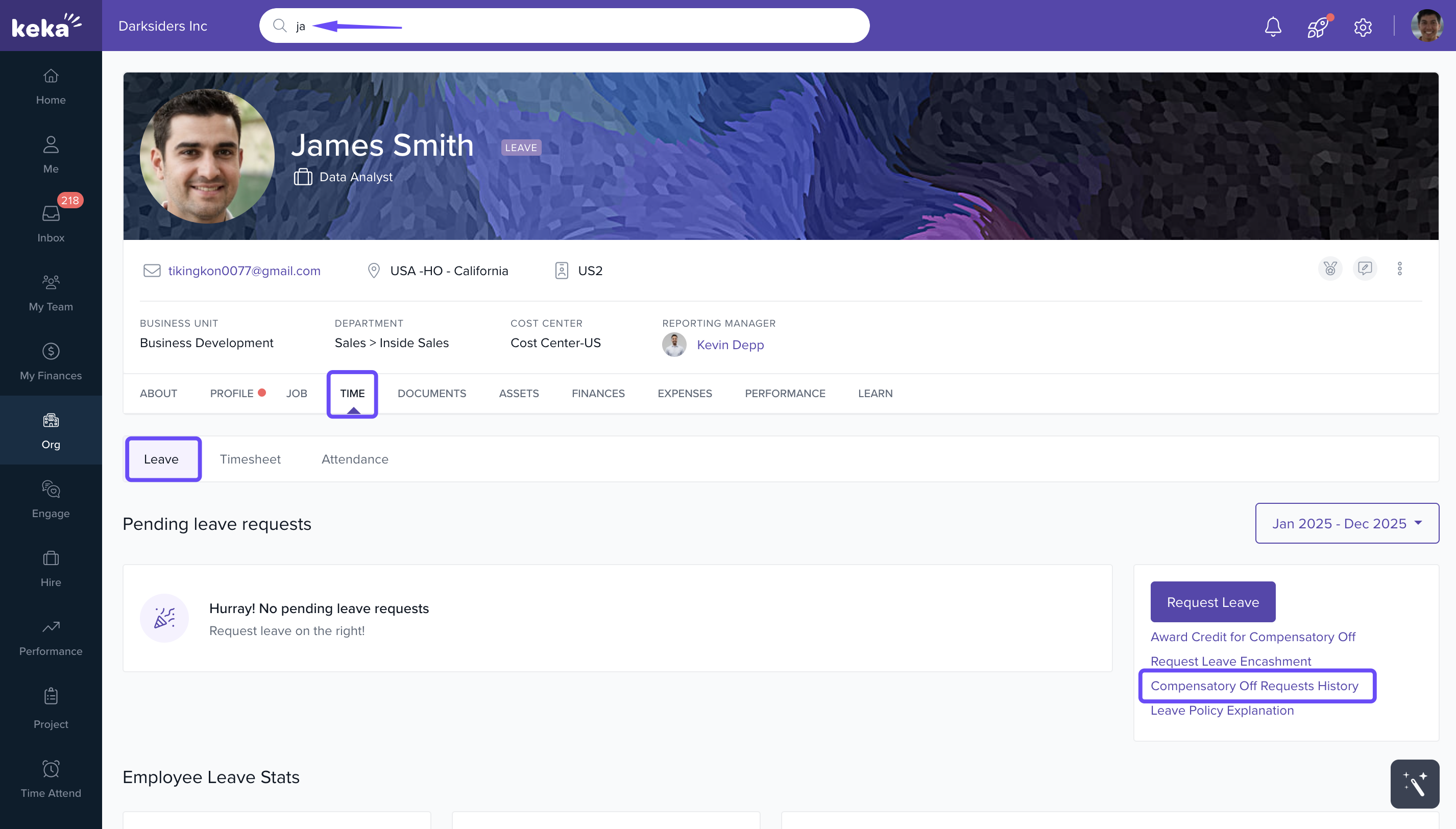
Task: Click the rocket what's new icon
Action: [1318, 26]
